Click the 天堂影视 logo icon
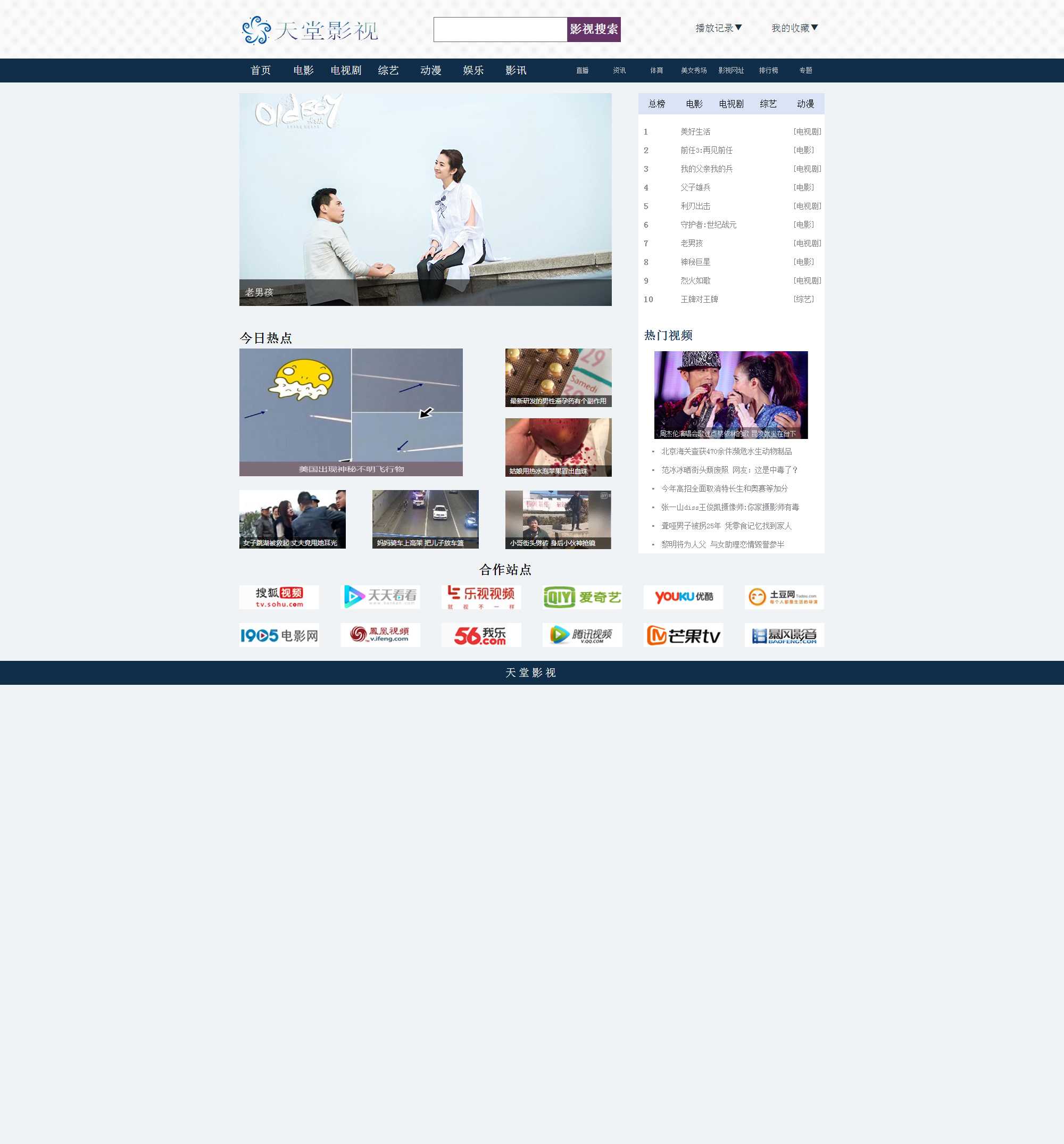The width and height of the screenshot is (1064, 1144). pos(256,30)
